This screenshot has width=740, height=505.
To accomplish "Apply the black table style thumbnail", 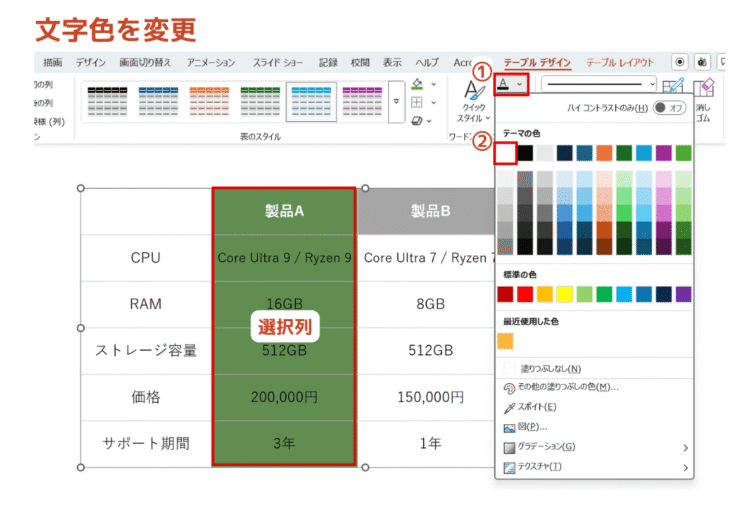I will [x=107, y=101].
